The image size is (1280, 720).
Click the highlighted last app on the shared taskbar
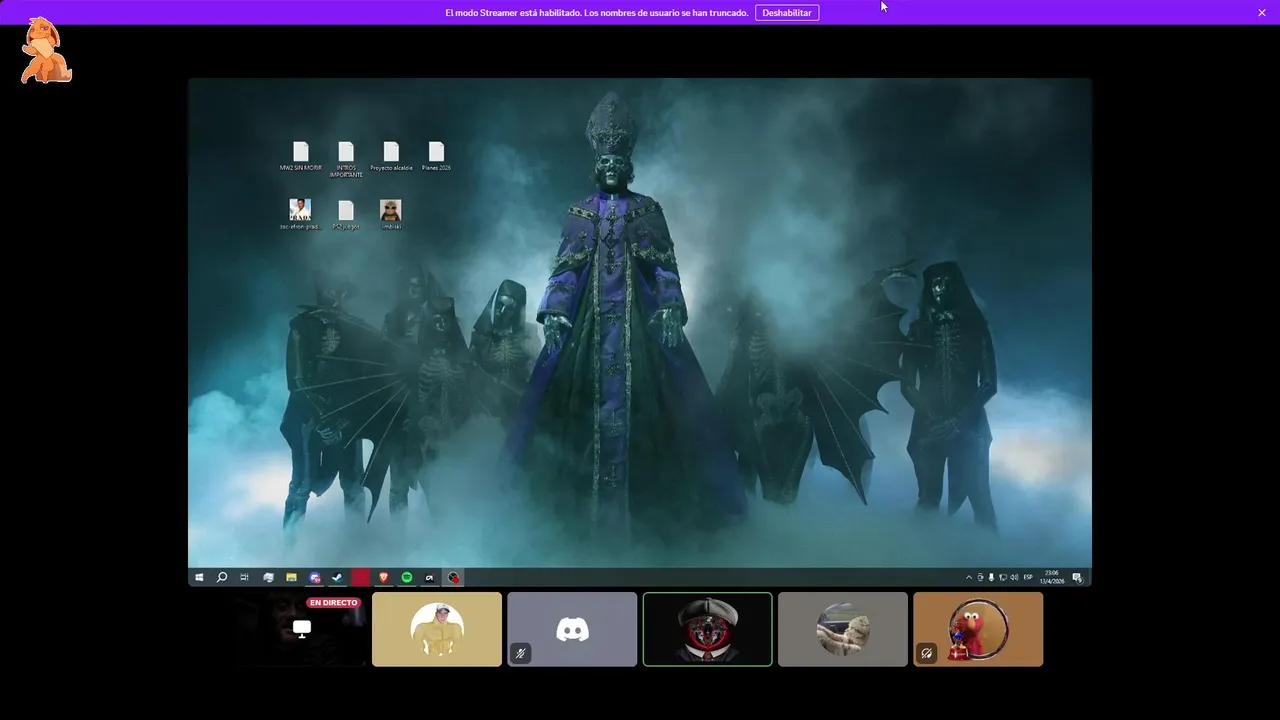(453, 577)
